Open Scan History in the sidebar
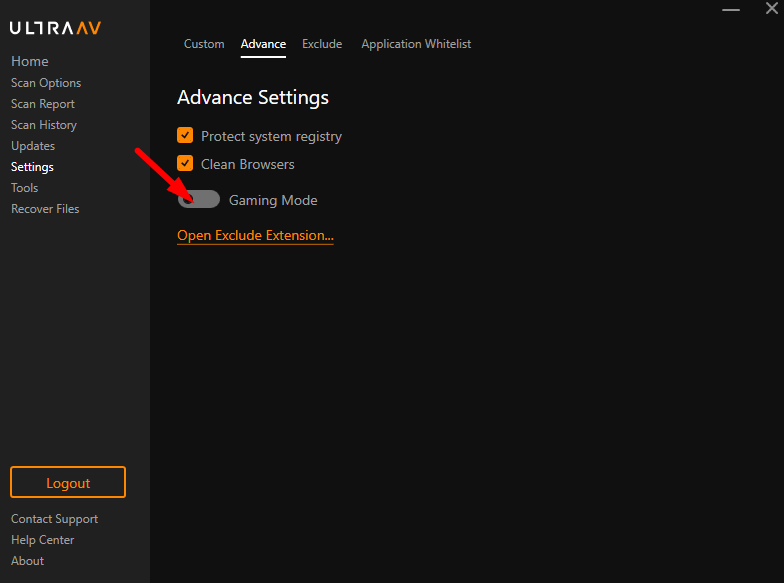The width and height of the screenshot is (784, 583). click(x=44, y=125)
